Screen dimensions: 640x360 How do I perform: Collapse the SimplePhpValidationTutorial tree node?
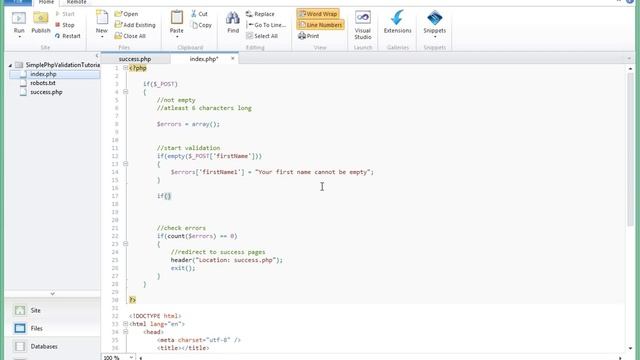pyautogui.click(x=10, y=65)
